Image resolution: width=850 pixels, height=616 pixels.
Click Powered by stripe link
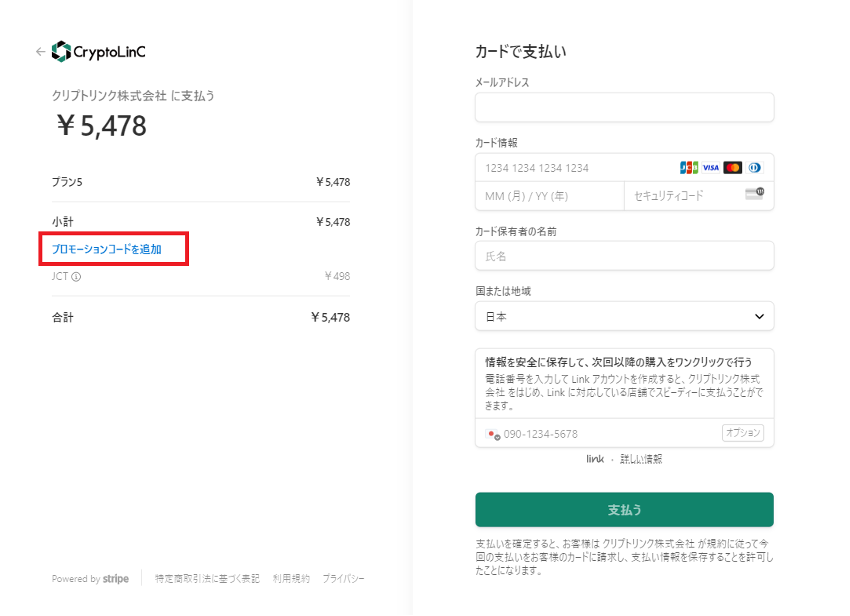click(x=91, y=579)
